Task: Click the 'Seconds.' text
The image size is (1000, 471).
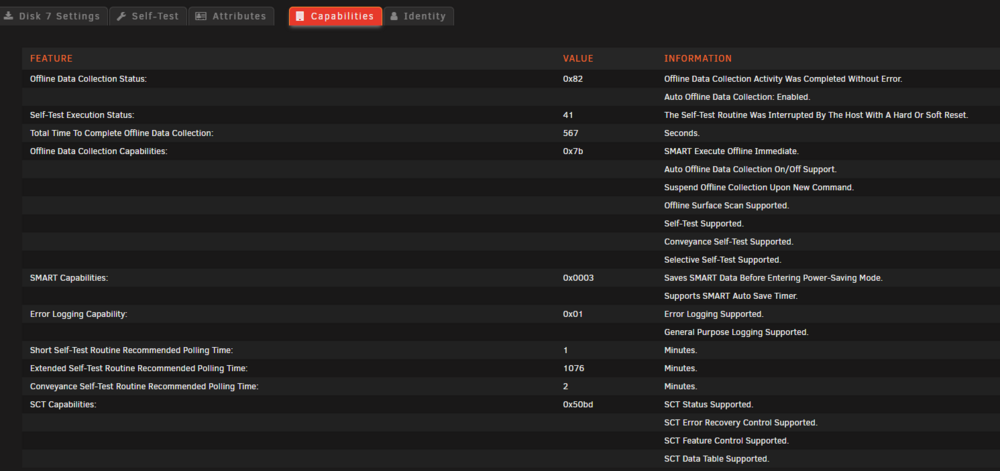Action: [682, 133]
